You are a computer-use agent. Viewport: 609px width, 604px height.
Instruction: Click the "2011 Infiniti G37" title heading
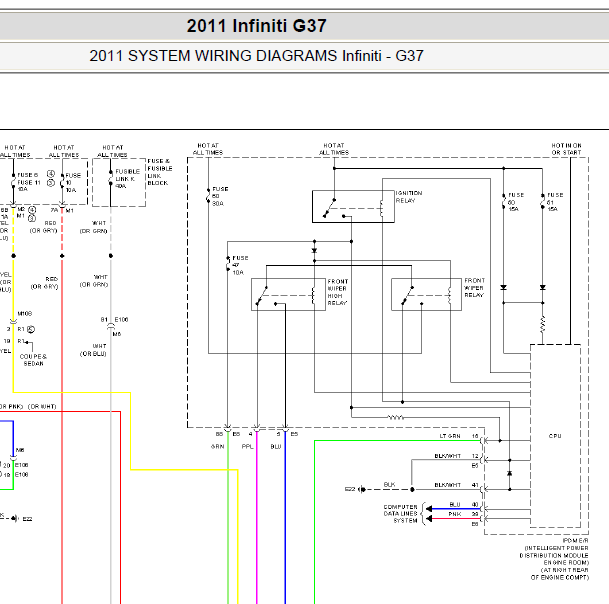point(256,26)
